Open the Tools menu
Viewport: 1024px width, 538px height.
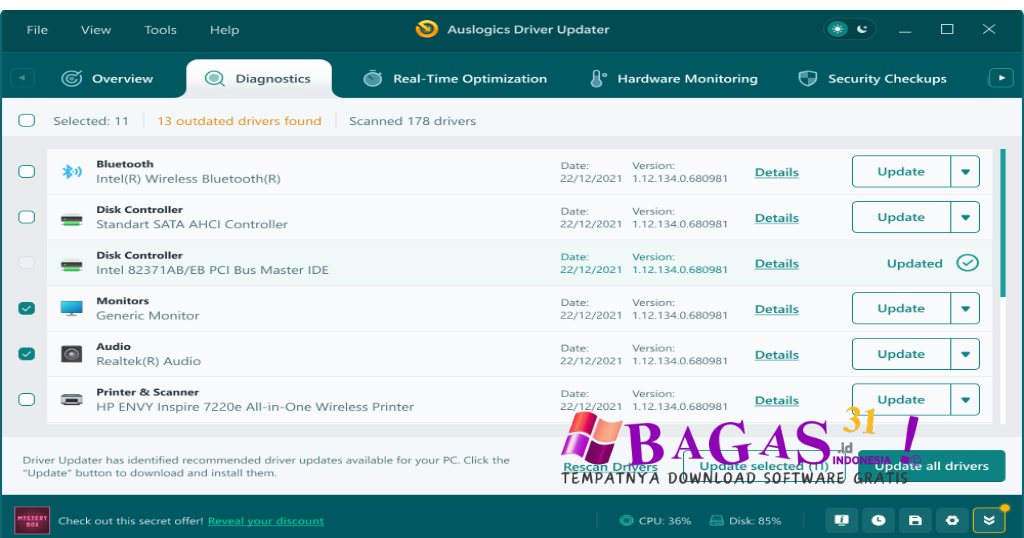coord(160,29)
